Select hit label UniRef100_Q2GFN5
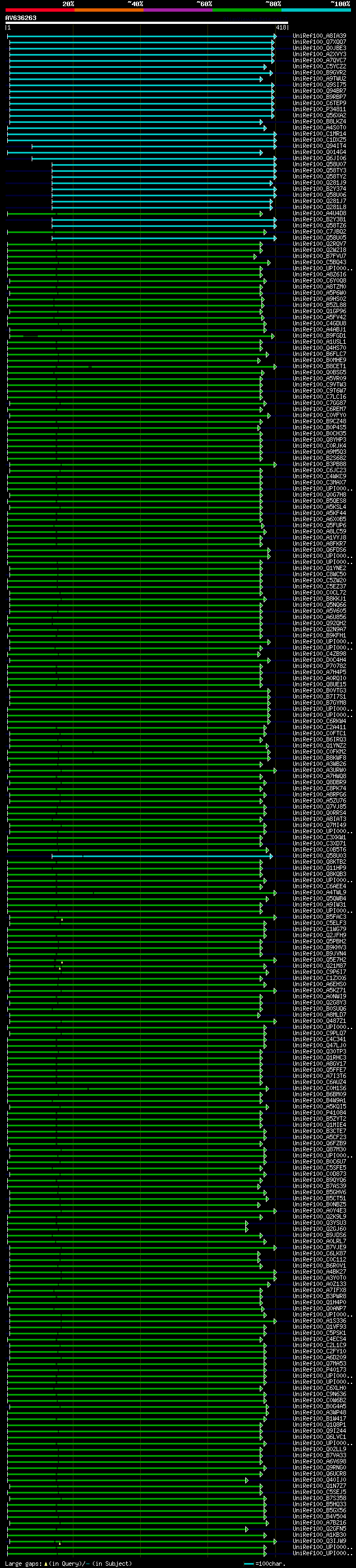356x1568 pixels. [x=319, y=1529]
